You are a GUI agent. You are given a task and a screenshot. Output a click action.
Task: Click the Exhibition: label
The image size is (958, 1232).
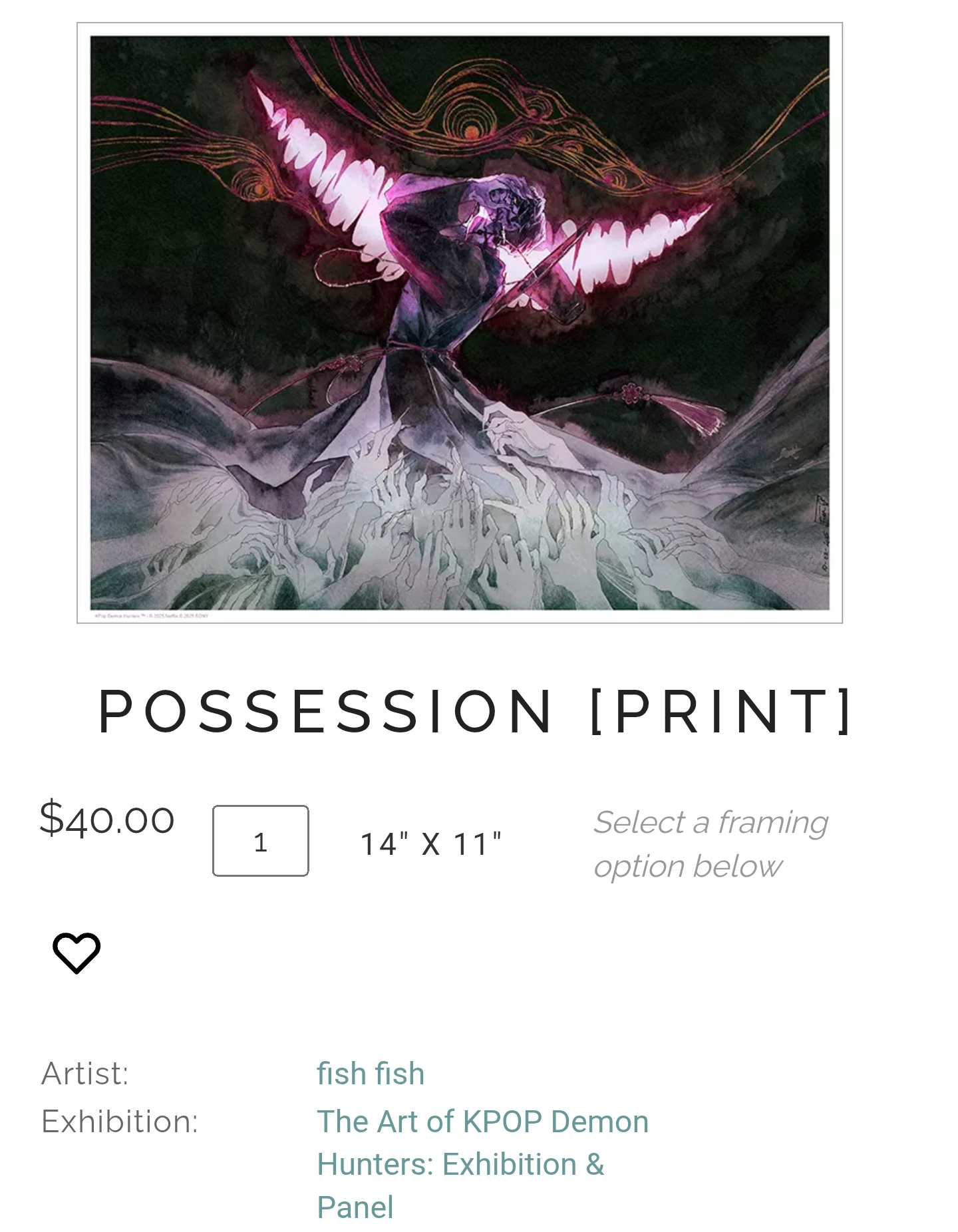(x=120, y=1122)
